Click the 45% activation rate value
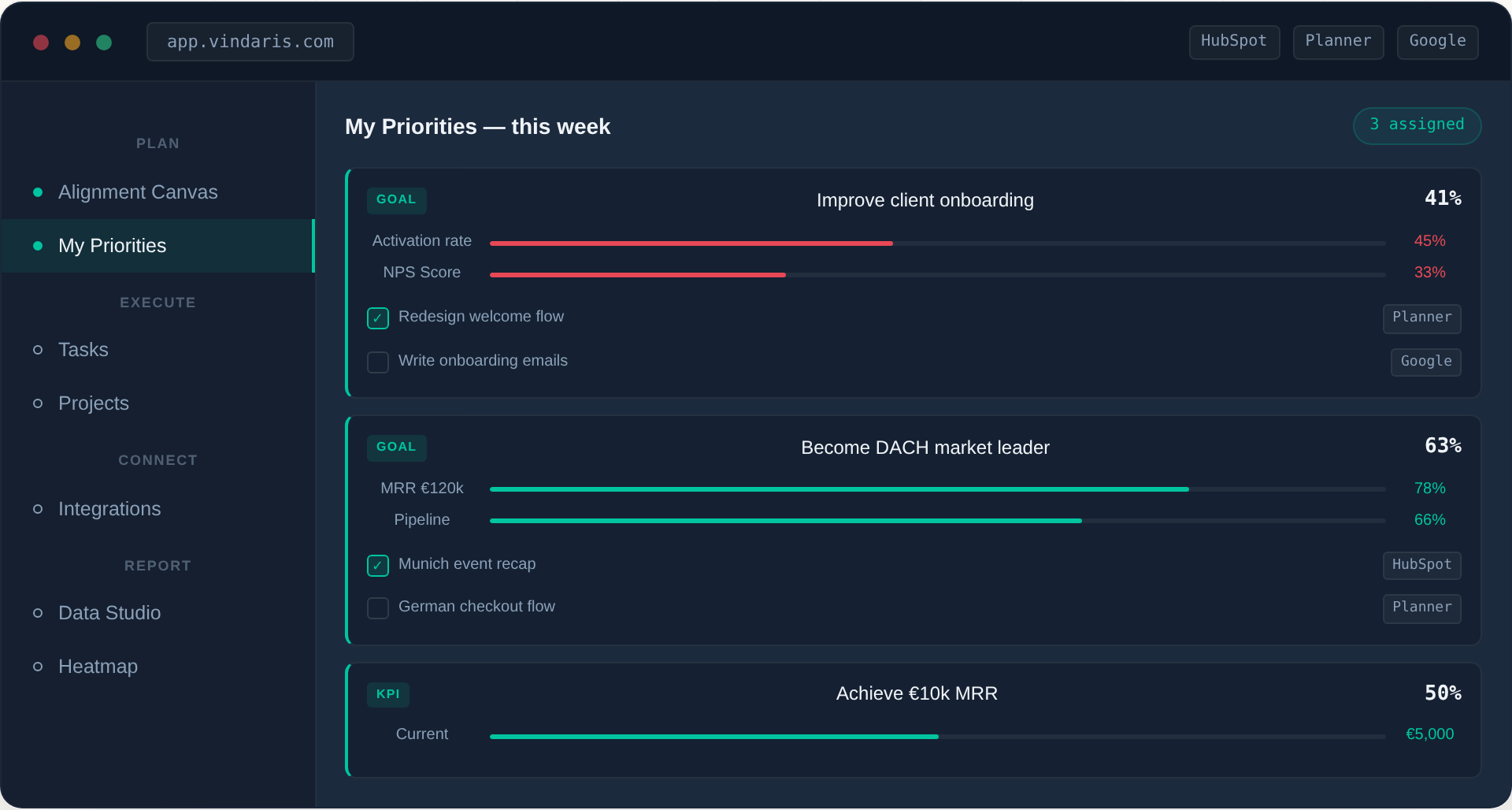Viewport: 1512px width, 810px height. (x=1429, y=241)
